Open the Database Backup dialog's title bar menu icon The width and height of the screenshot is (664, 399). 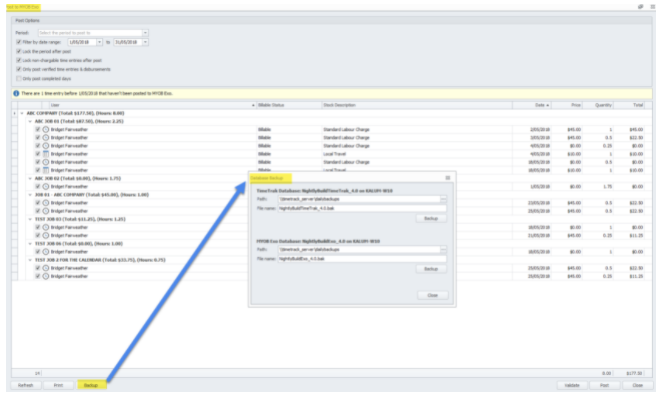coord(448,178)
